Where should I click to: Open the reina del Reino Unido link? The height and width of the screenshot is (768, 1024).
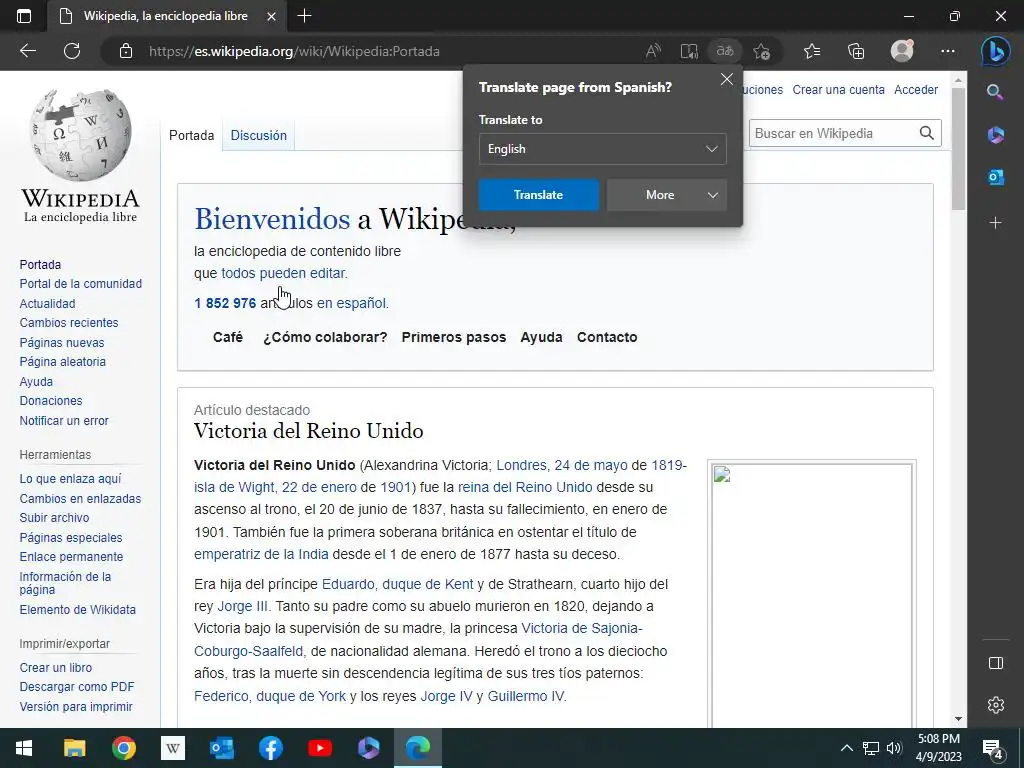[525, 487]
